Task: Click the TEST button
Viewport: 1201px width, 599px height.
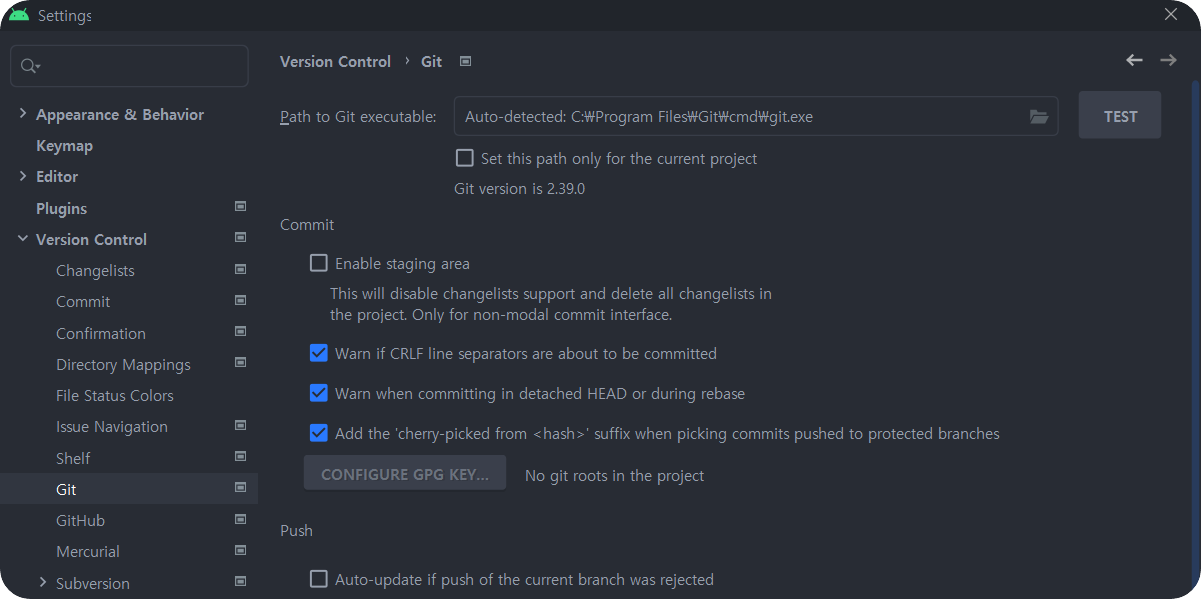Action: pyautogui.click(x=1120, y=116)
